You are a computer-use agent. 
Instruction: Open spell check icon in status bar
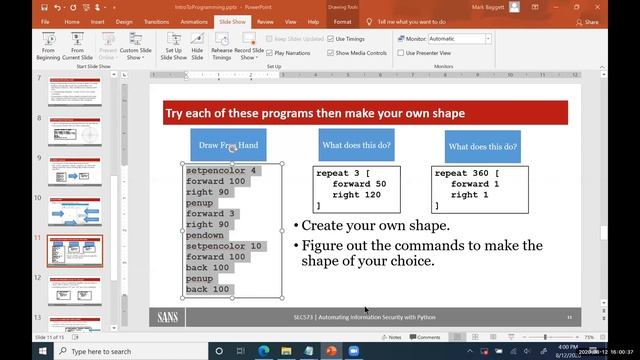coord(76,337)
